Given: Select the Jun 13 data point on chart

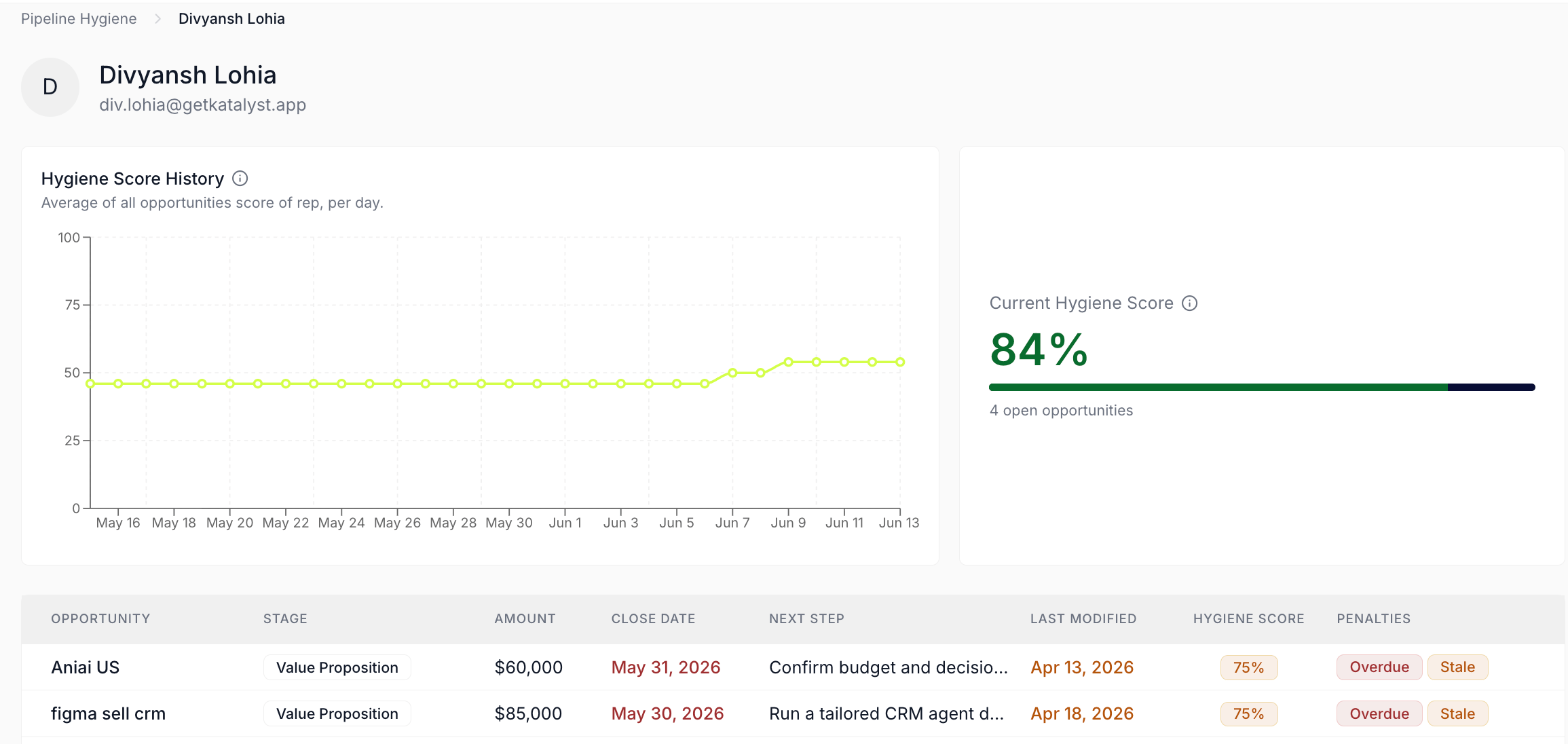Looking at the screenshot, I should click(900, 362).
